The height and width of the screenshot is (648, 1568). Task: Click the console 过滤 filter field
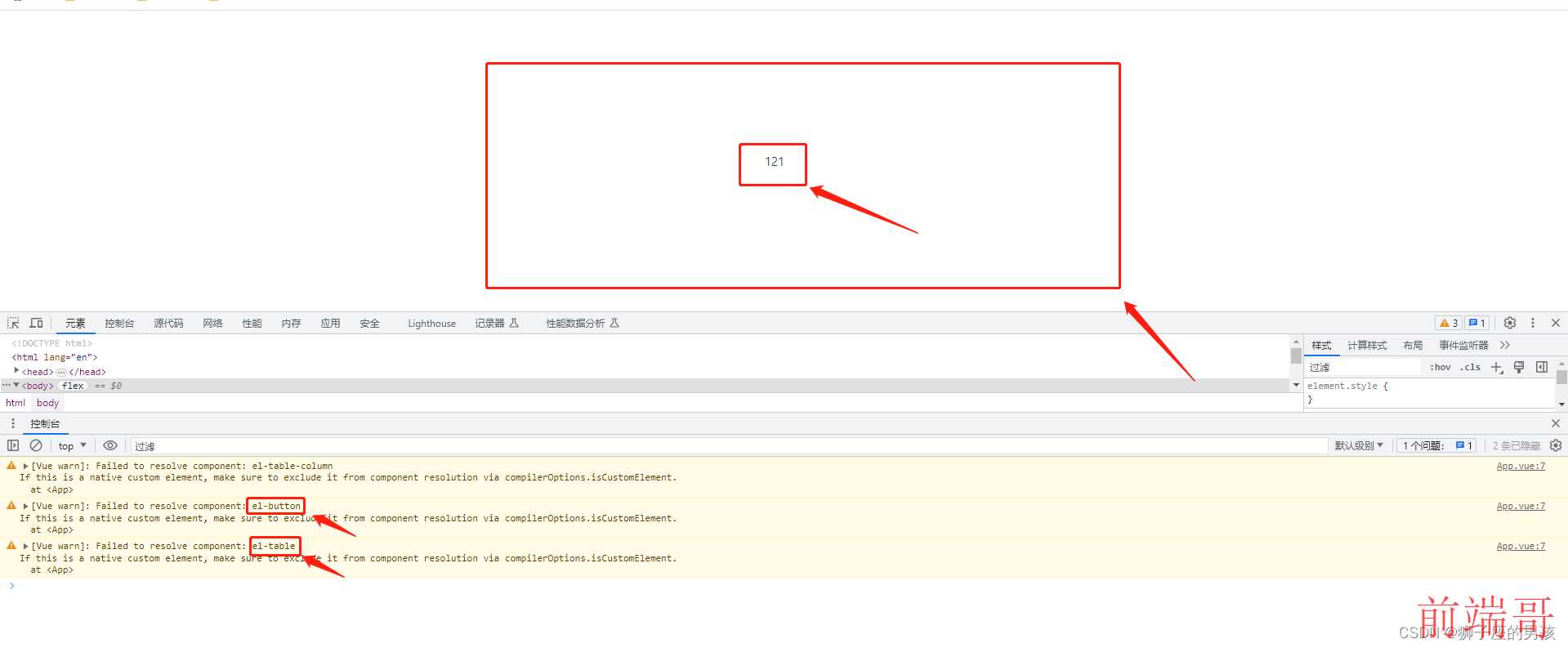[729, 446]
